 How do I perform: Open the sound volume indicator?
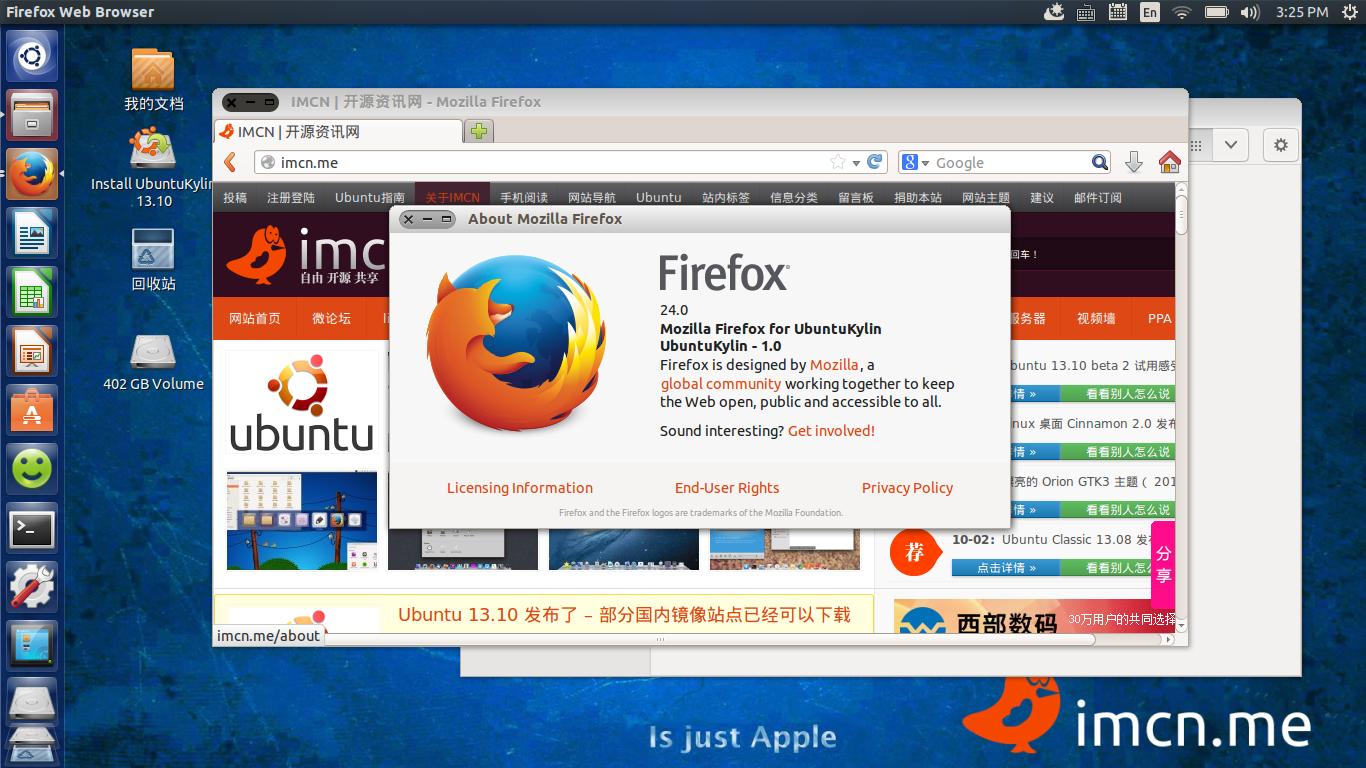tap(1250, 12)
